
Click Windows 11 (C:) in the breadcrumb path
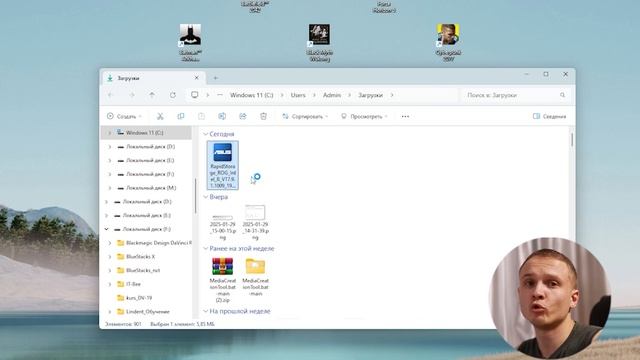(251, 95)
